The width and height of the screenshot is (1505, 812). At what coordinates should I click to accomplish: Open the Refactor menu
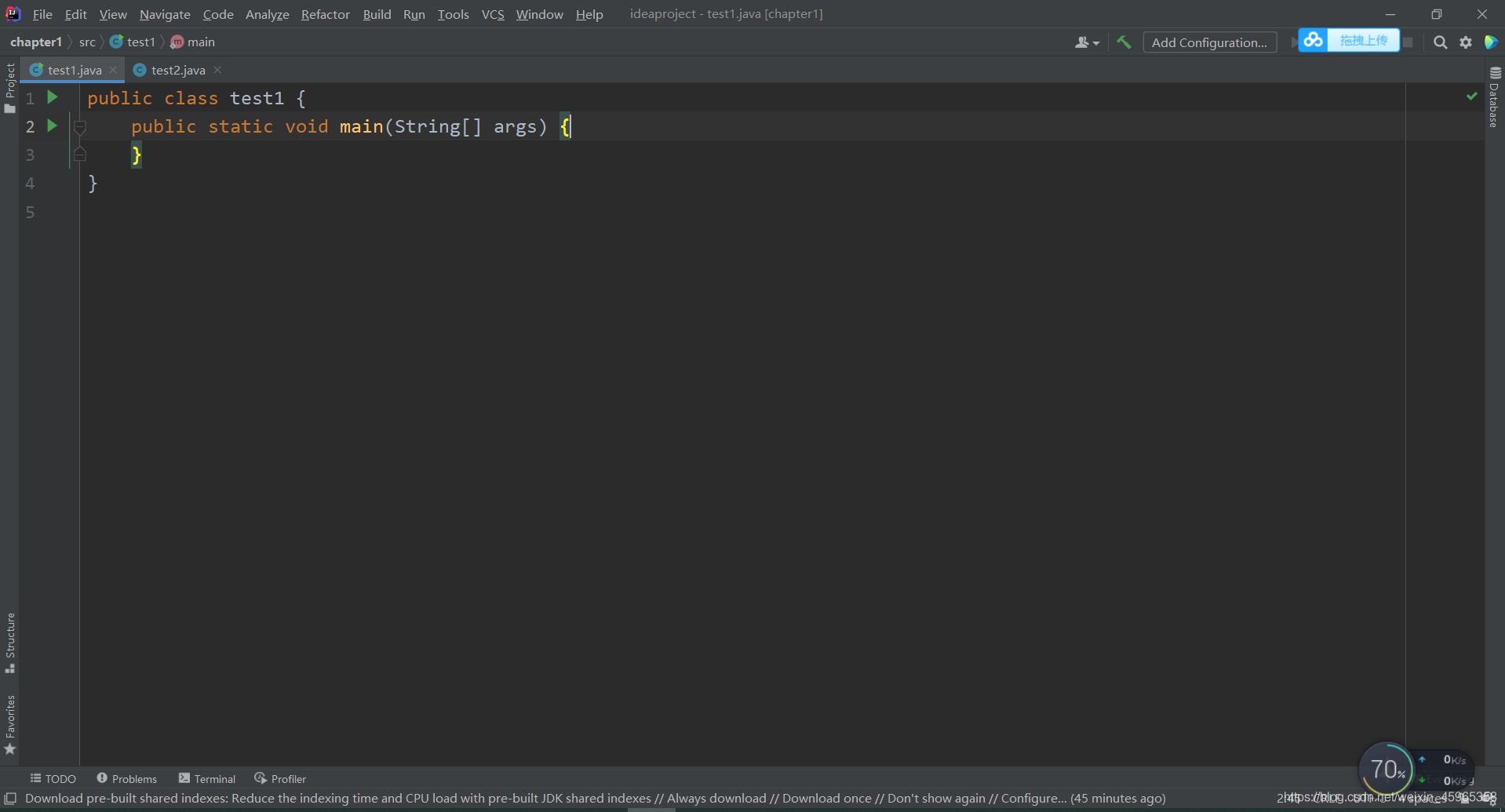click(325, 14)
